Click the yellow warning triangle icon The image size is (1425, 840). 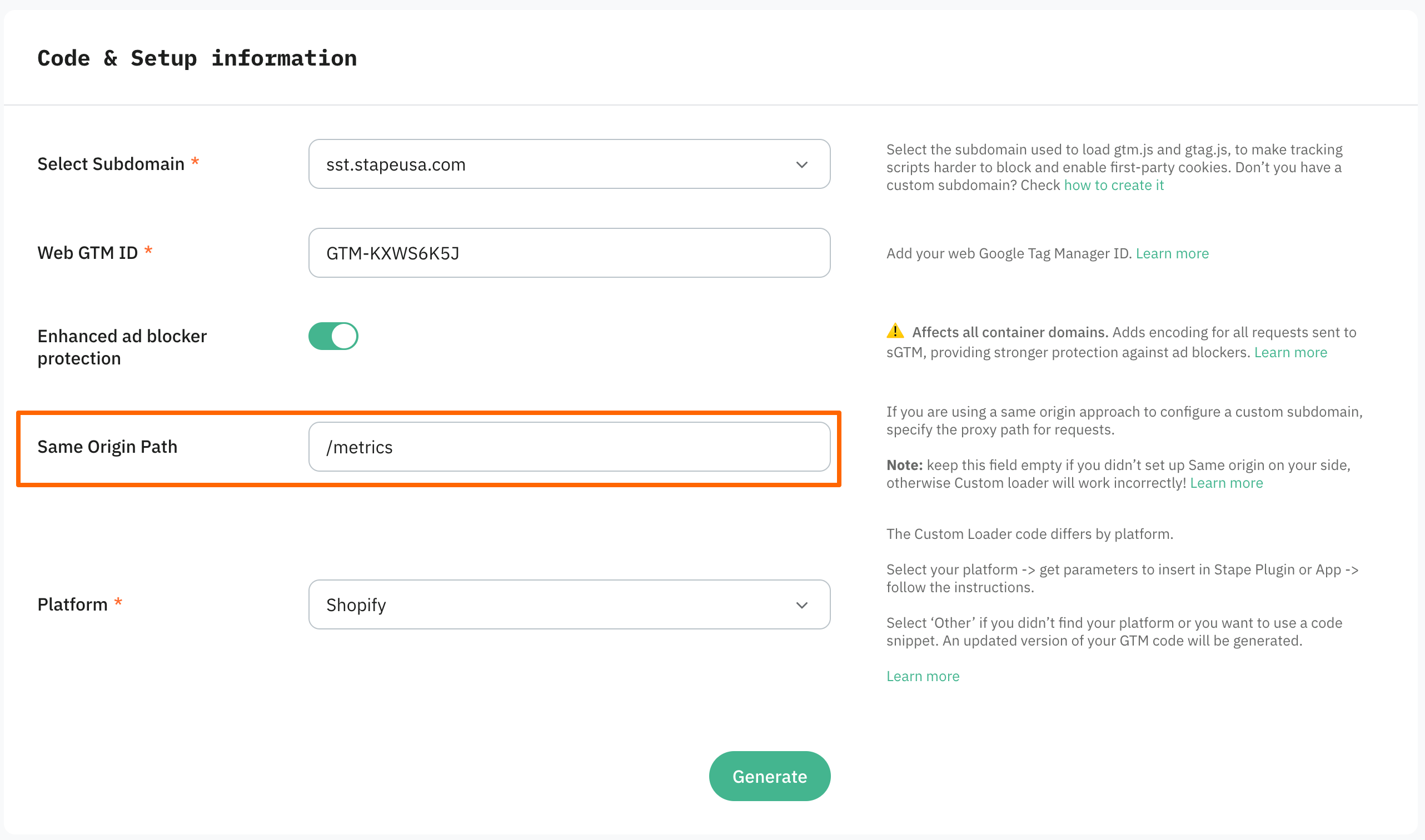(x=895, y=331)
